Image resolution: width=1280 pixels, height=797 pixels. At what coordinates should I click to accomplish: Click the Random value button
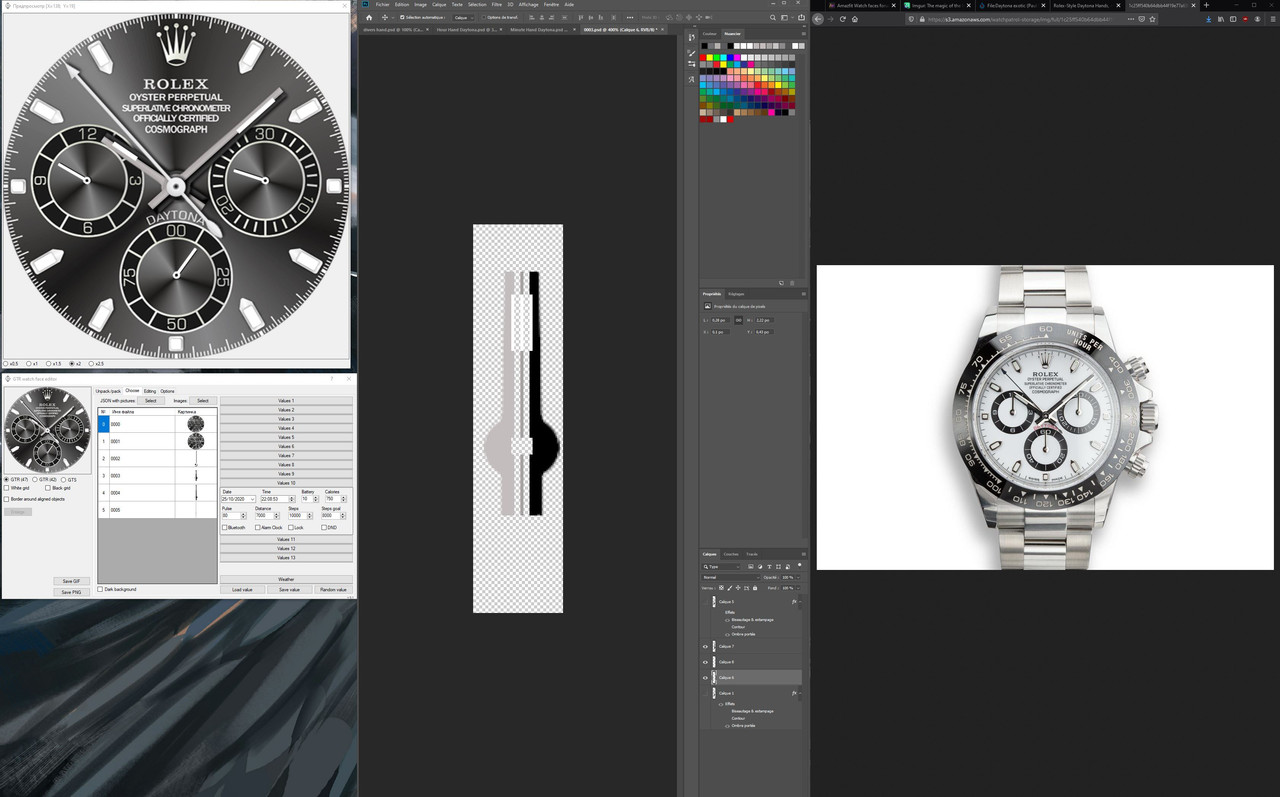pyautogui.click(x=333, y=589)
